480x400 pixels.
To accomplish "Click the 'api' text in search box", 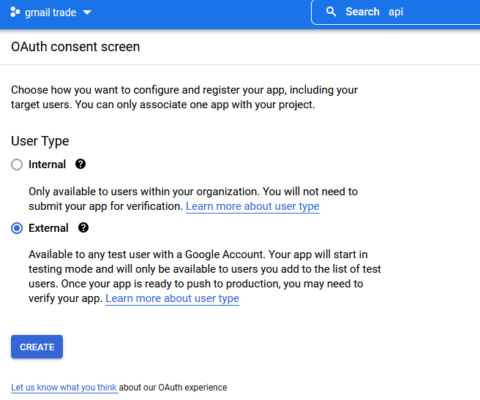I will click(396, 12).
